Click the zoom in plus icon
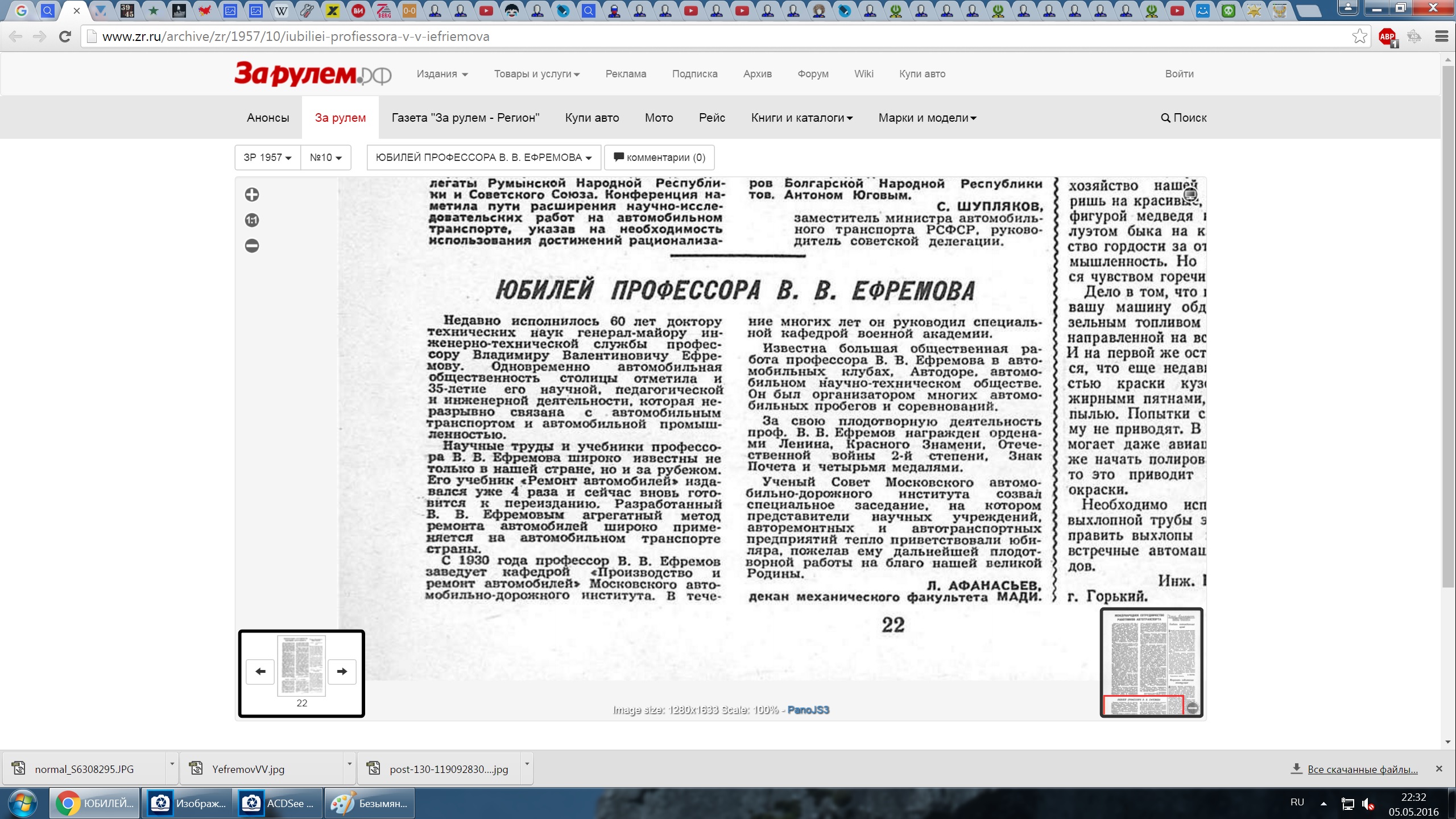This screenshot has width=1456, height=819. 252,195
